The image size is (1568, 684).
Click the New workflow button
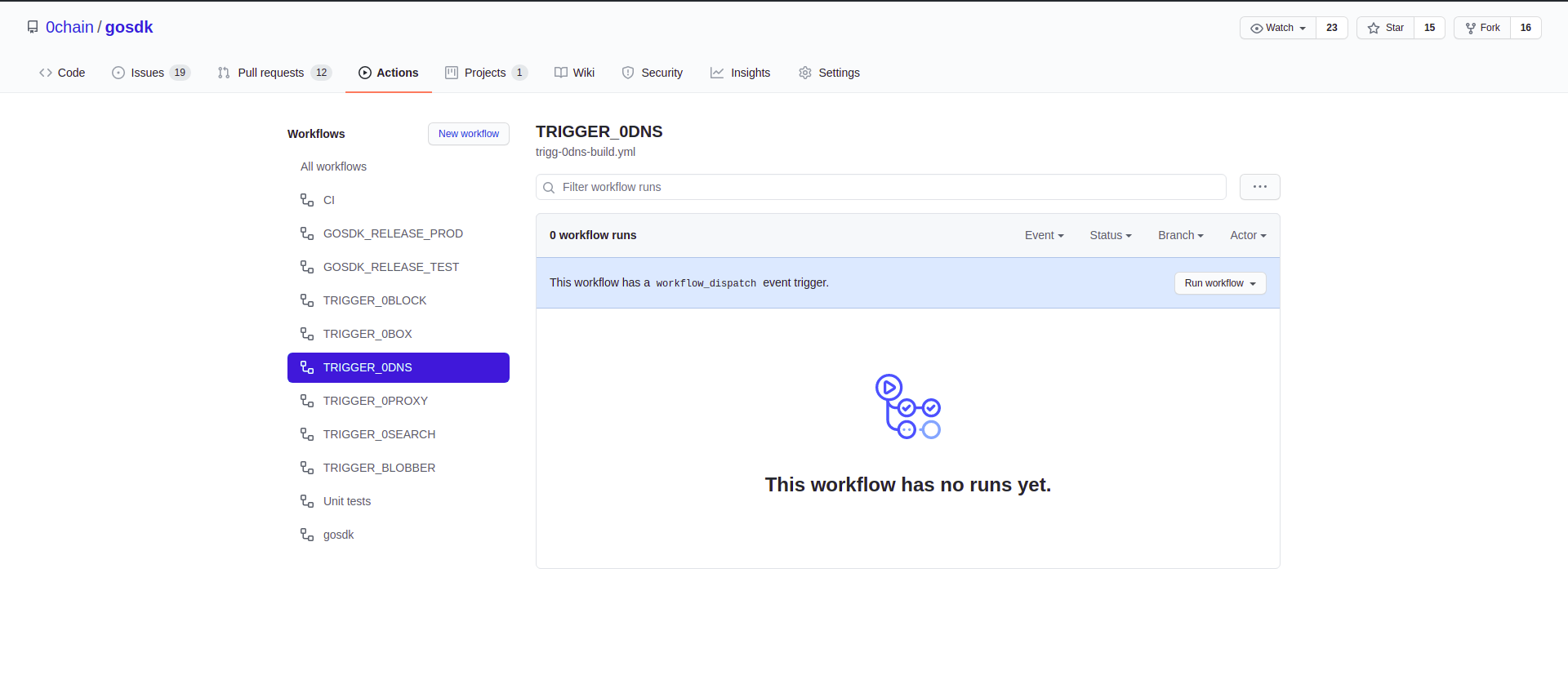click(x=469, y=134)
